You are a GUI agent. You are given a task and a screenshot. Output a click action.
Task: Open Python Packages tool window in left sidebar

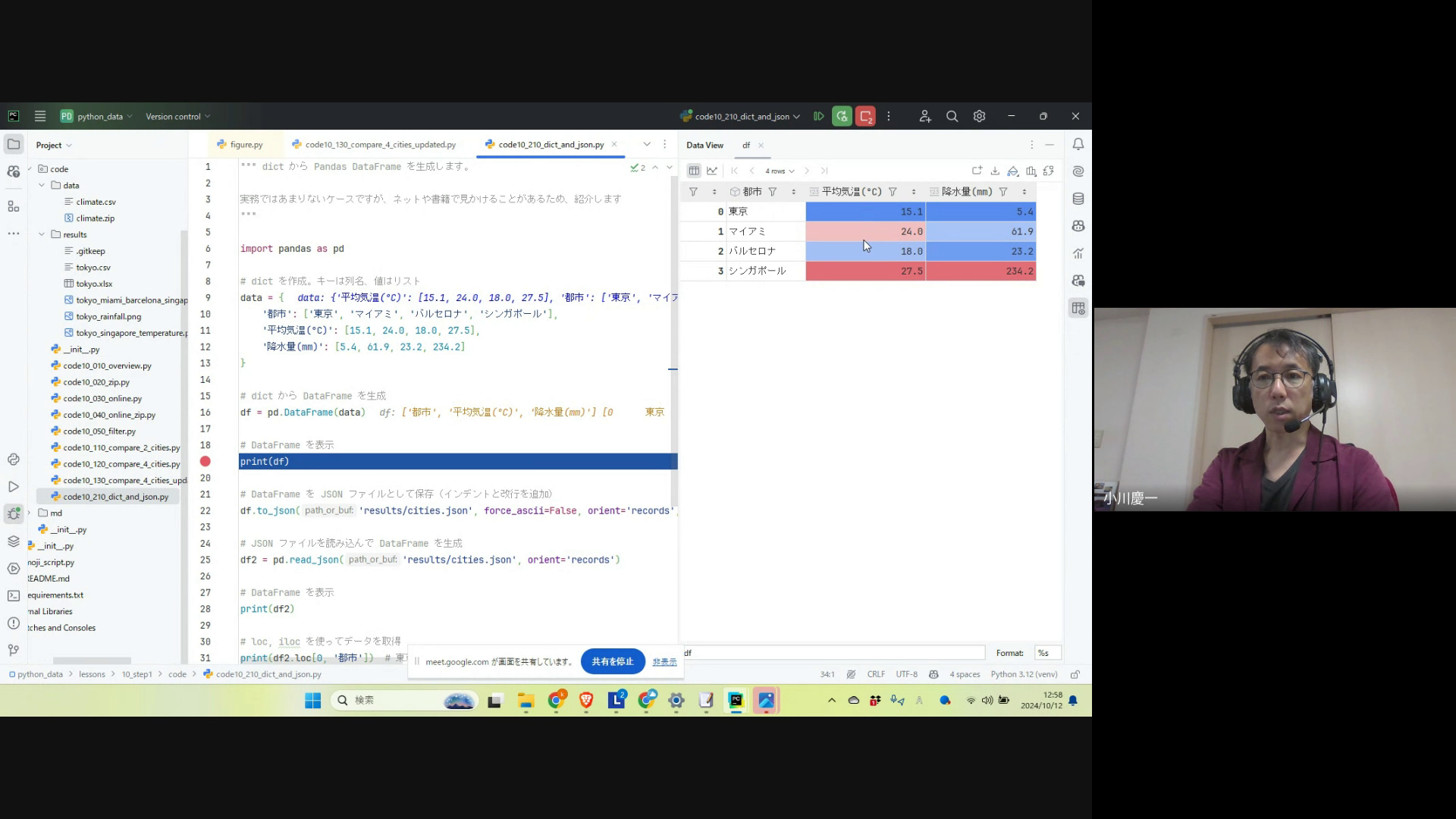click(x=14, y=541)
